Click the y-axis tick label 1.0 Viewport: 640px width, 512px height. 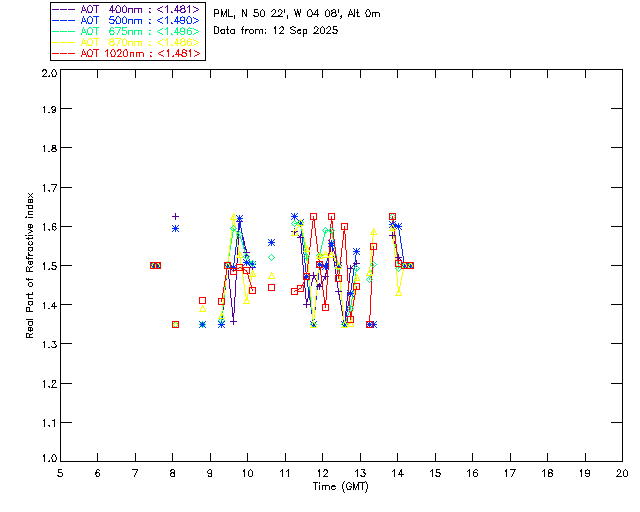(49, 458)
